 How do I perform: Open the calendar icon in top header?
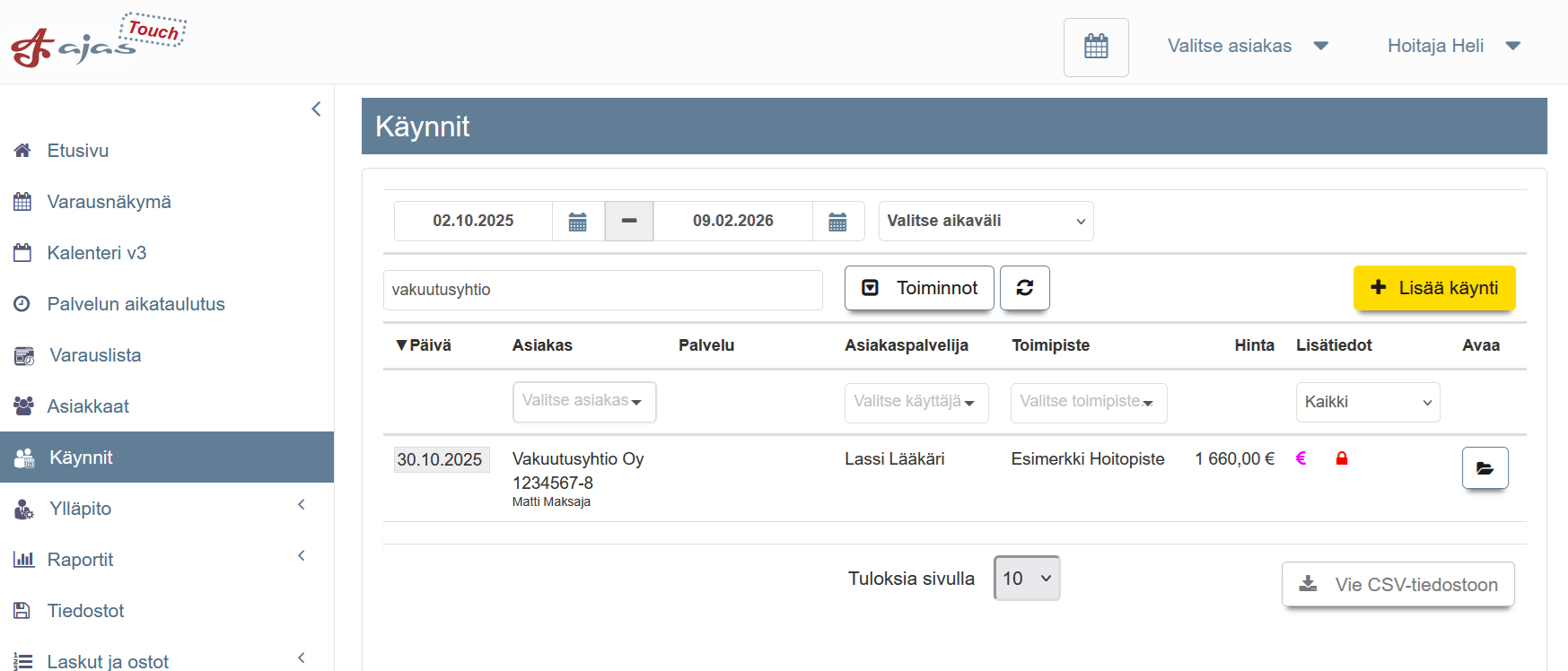[x=1095, y=47]
